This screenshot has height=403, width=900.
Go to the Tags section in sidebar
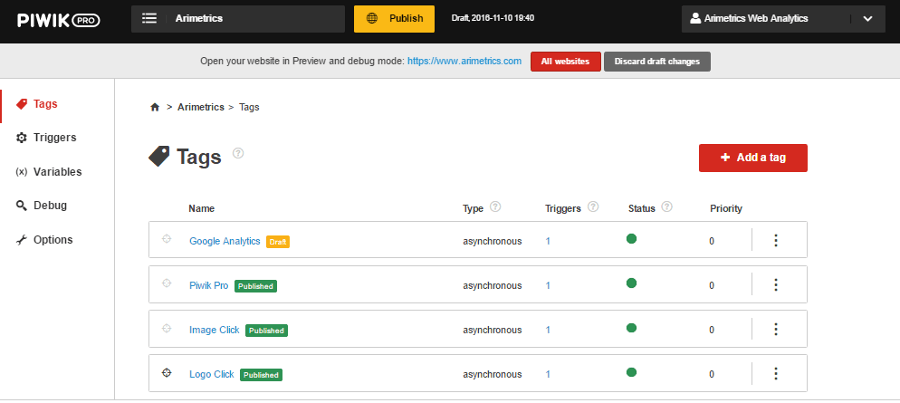(45, 104)
